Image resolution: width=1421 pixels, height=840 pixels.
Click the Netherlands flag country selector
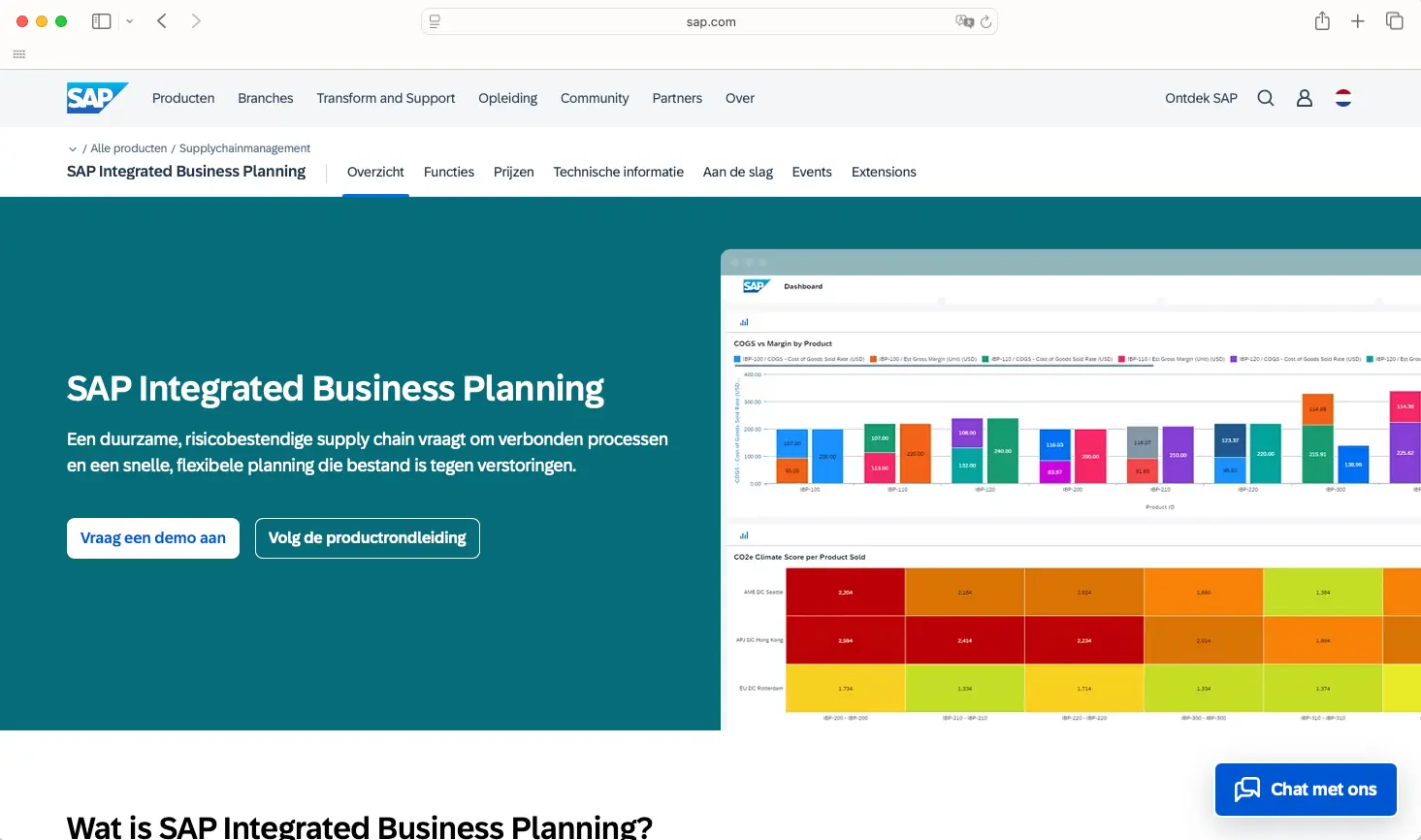click(1343, 98)
